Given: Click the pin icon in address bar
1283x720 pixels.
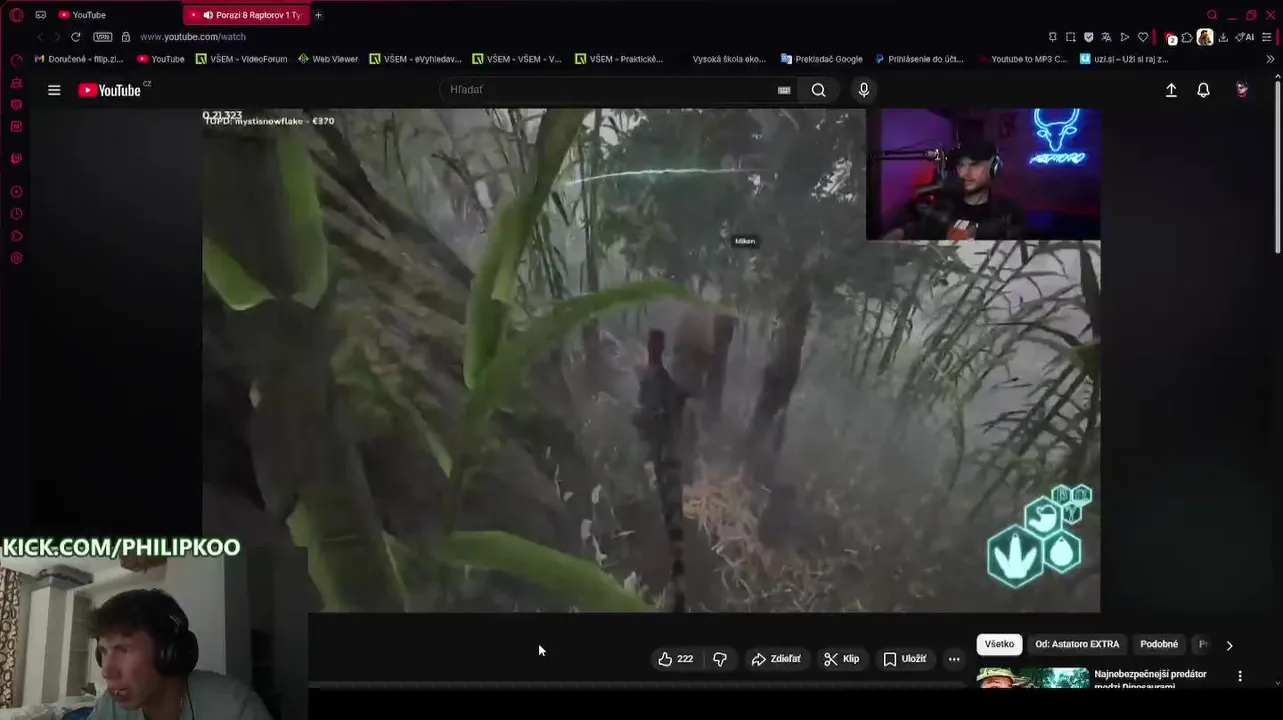Looking at the screenshot, I should [x=1053, y=37].
